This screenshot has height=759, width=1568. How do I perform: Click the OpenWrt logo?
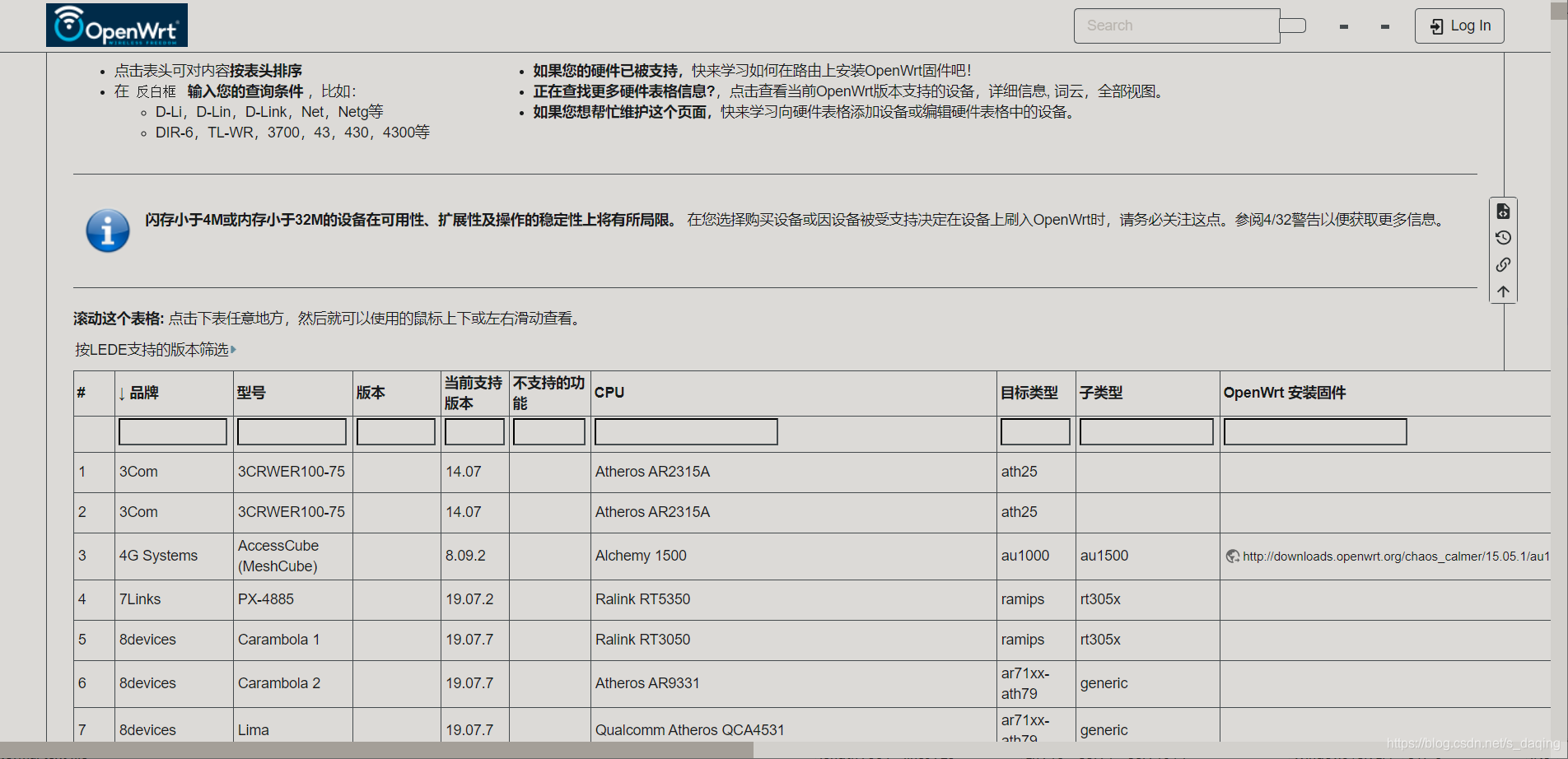tap(117, 25)
